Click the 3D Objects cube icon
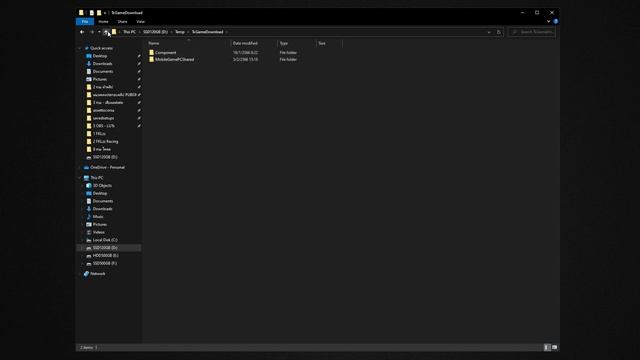The height and width of the screenshot is (360, 640). 89,186
